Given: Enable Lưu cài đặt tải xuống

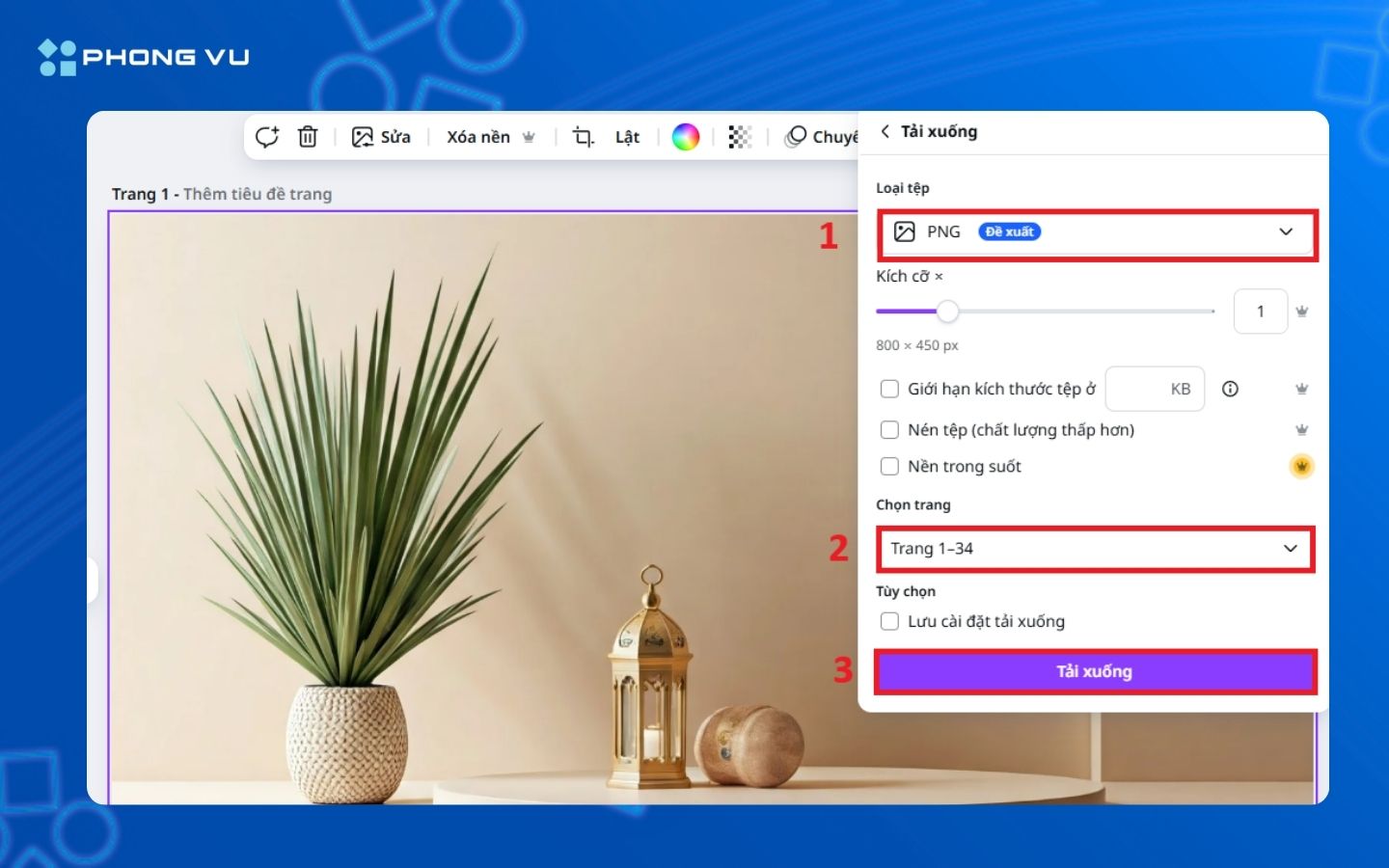Looking at the screenshot, I should [x=889, y=621].
